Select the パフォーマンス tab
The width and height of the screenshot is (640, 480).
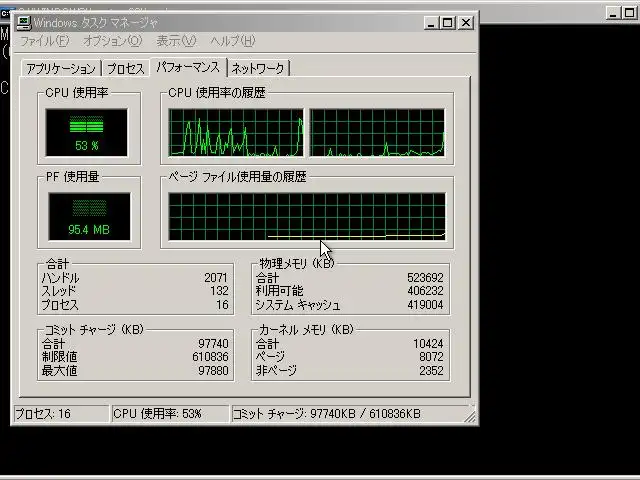coord(188,67)
